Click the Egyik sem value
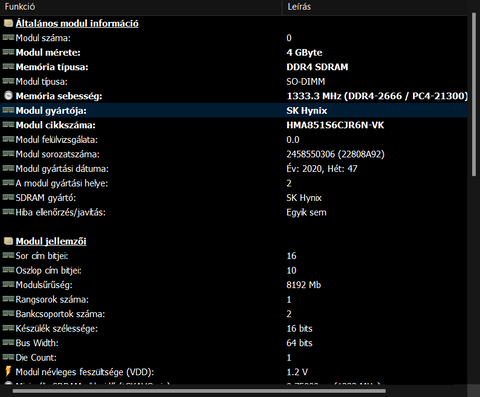Image resolution: width=480 pixels, height=397 pixels. coord(306,212)
